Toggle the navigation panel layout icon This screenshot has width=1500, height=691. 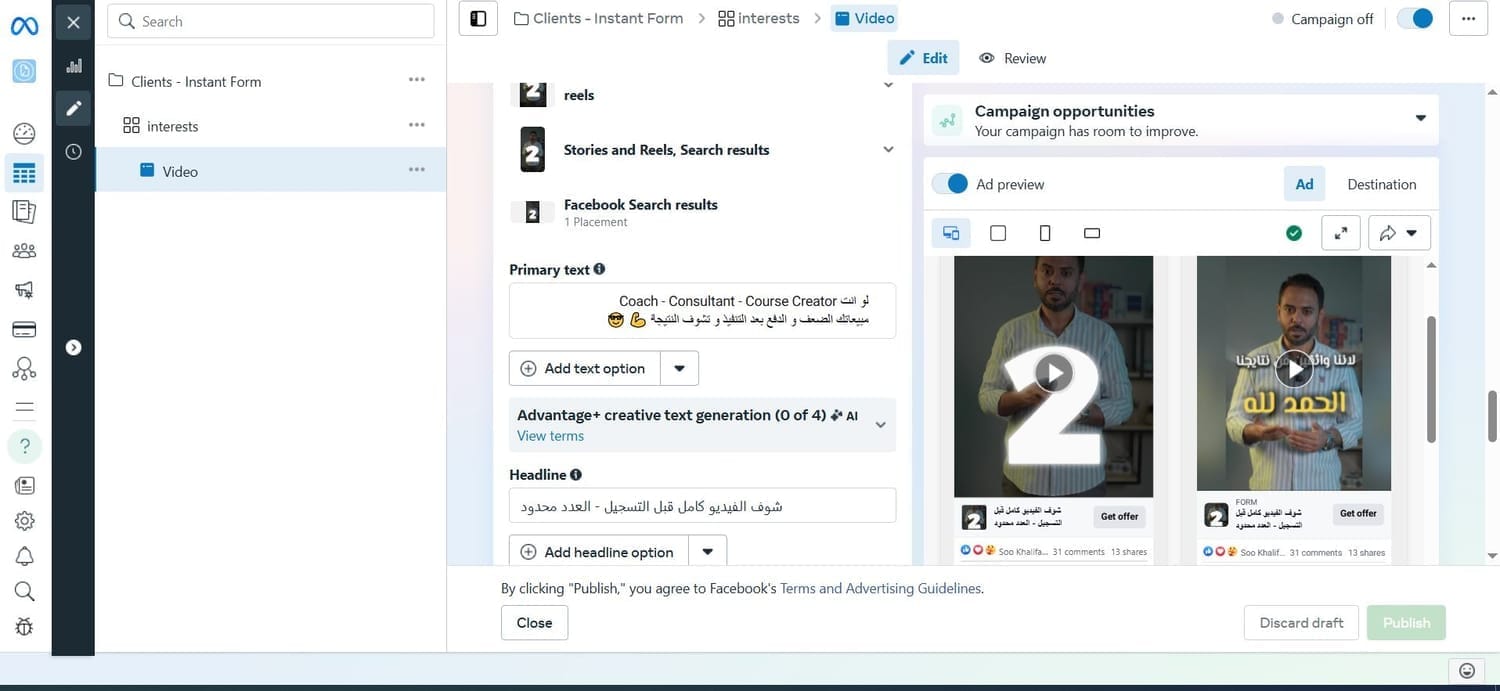click(478, 18)
